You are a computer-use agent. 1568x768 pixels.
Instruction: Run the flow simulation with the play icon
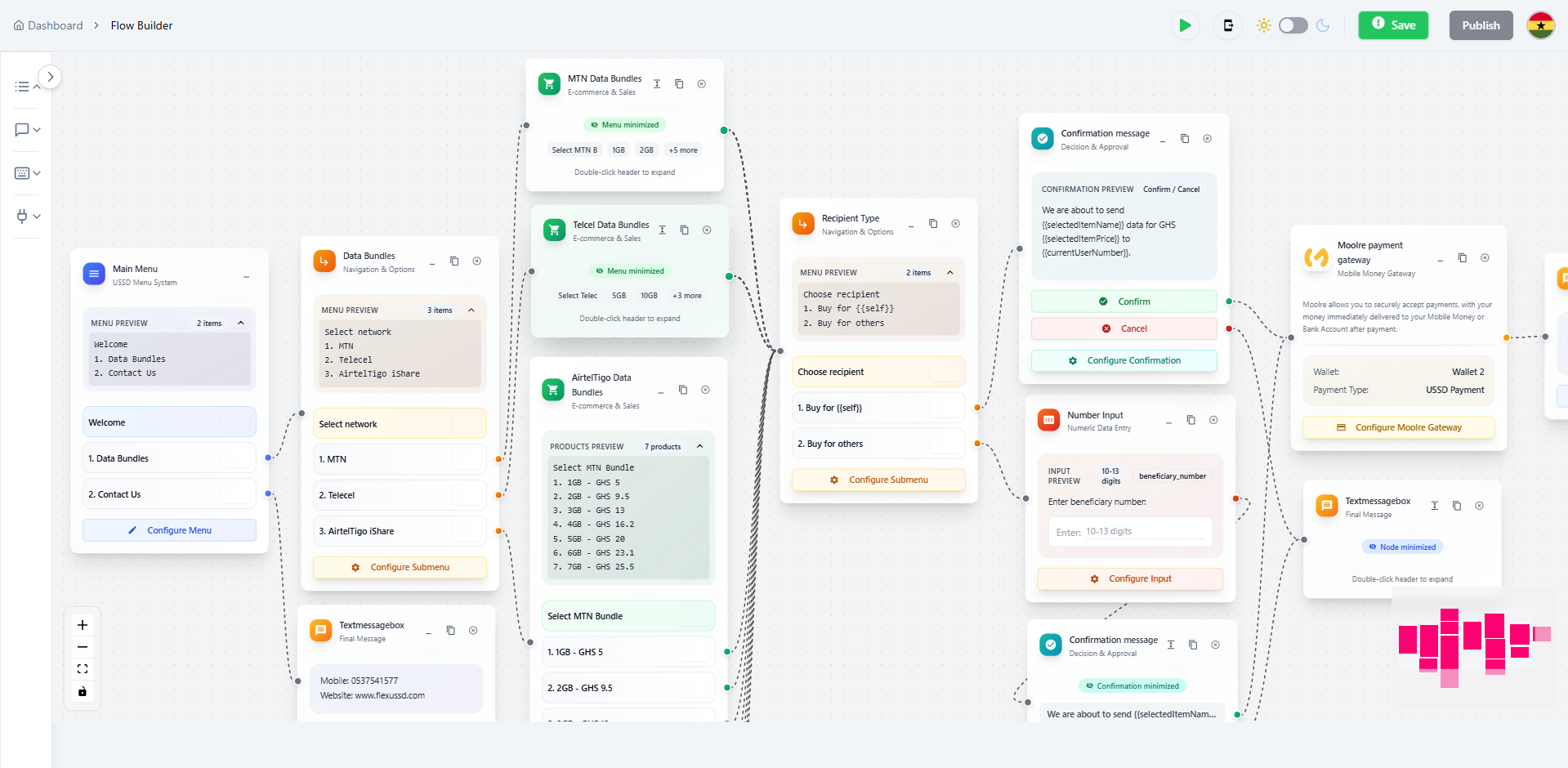pos(1185,25)
